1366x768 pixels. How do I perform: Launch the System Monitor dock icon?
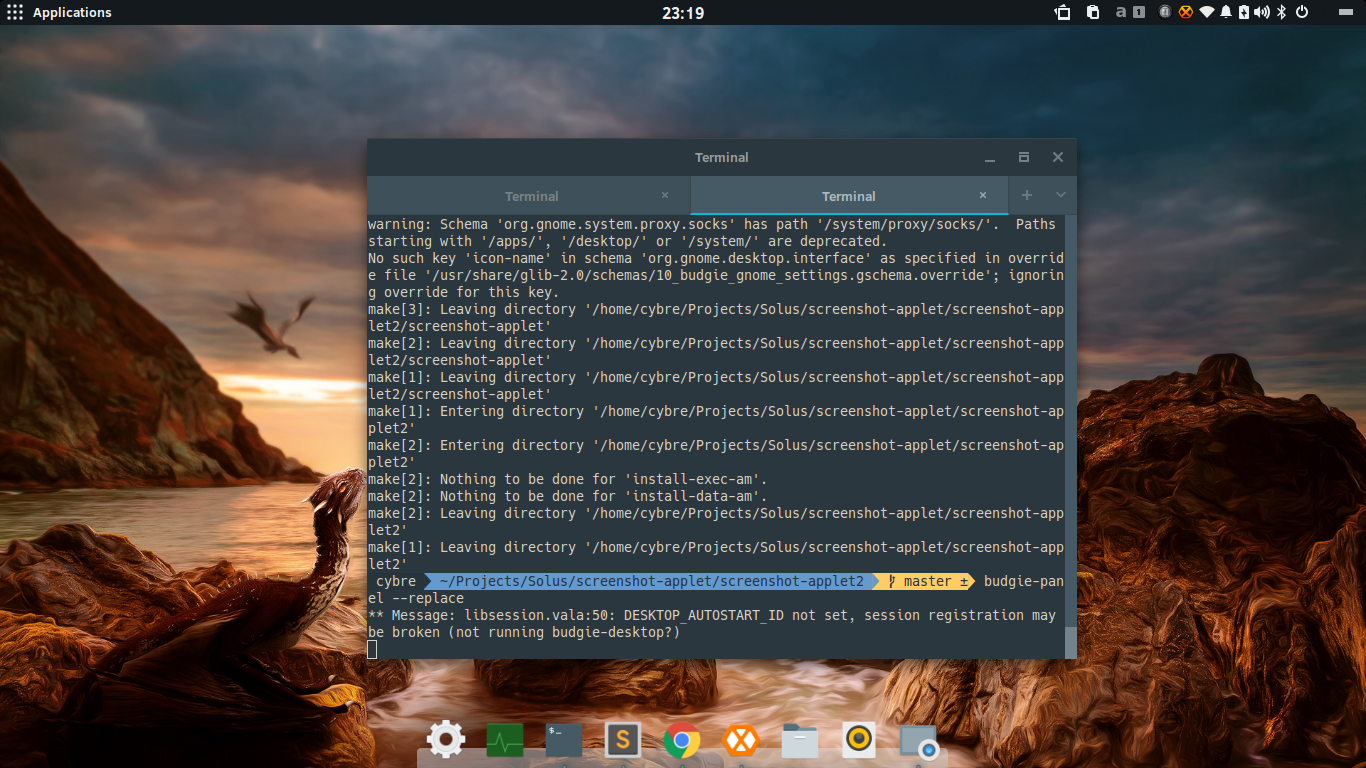tap(505, 741)
